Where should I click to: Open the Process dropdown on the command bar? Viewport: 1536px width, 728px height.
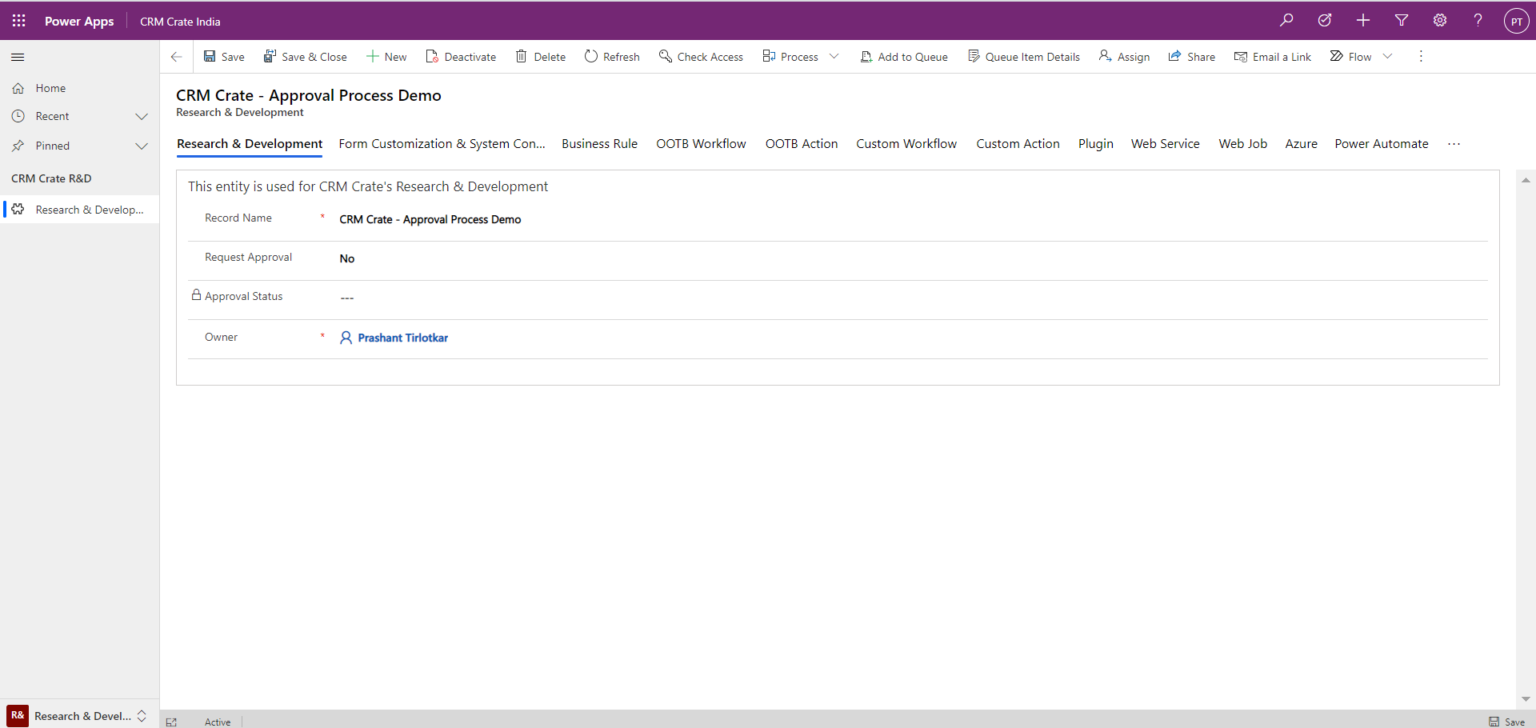[x=834, y=56]
